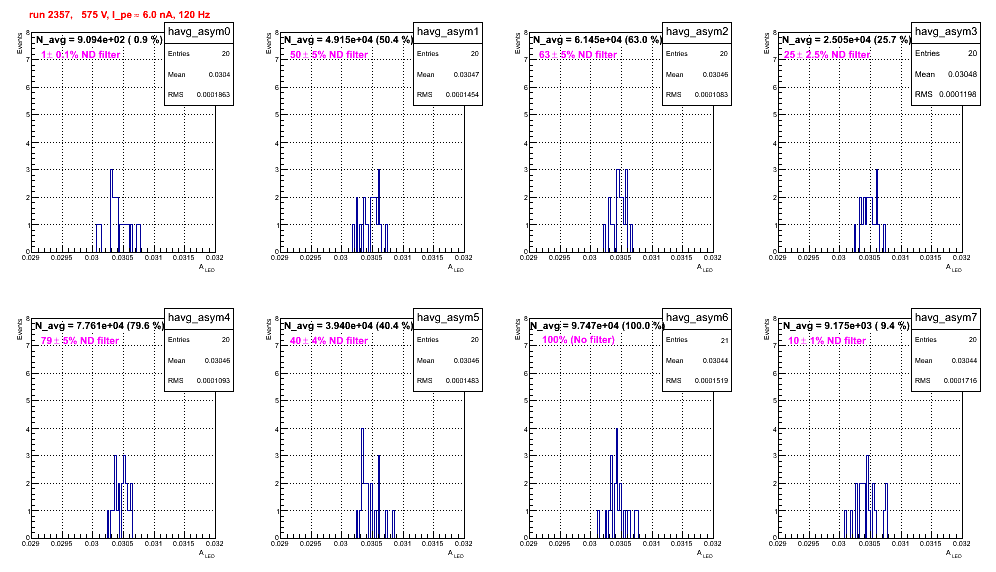Viewport: 996px width, 572px height.
Task: Select the havg_asym6 stats box title
Action: (x=697, y=317)
